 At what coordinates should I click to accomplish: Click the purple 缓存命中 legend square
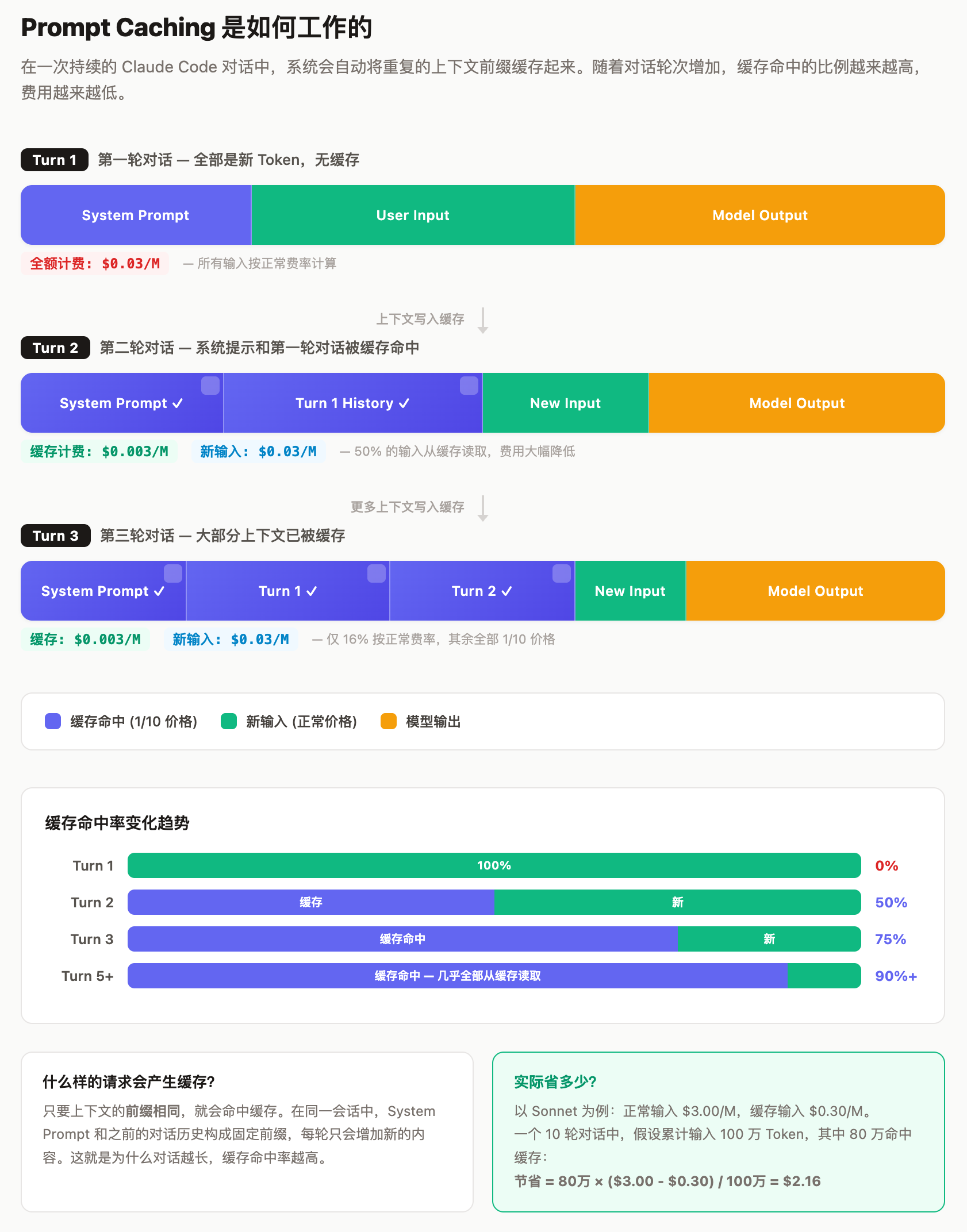(53, 721)
